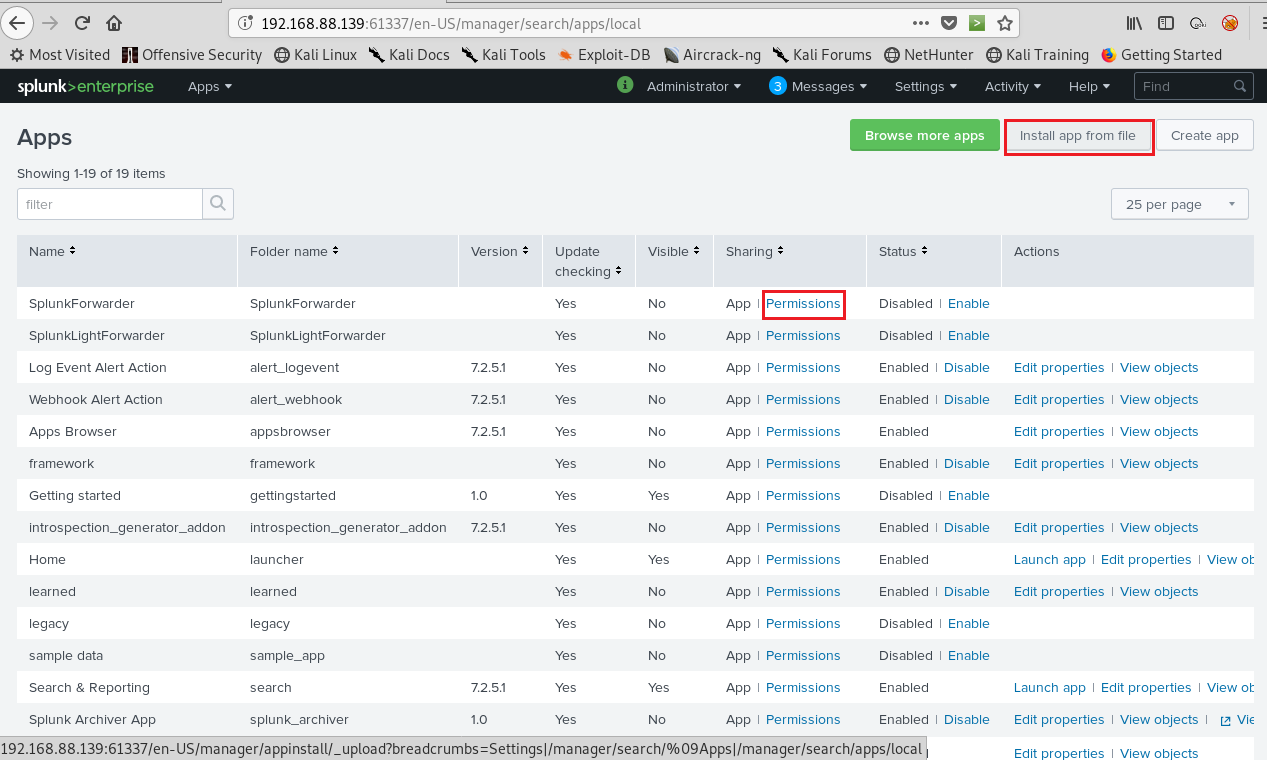
Task: Bookmark this page with the star
Action: tap(1005, 22)
